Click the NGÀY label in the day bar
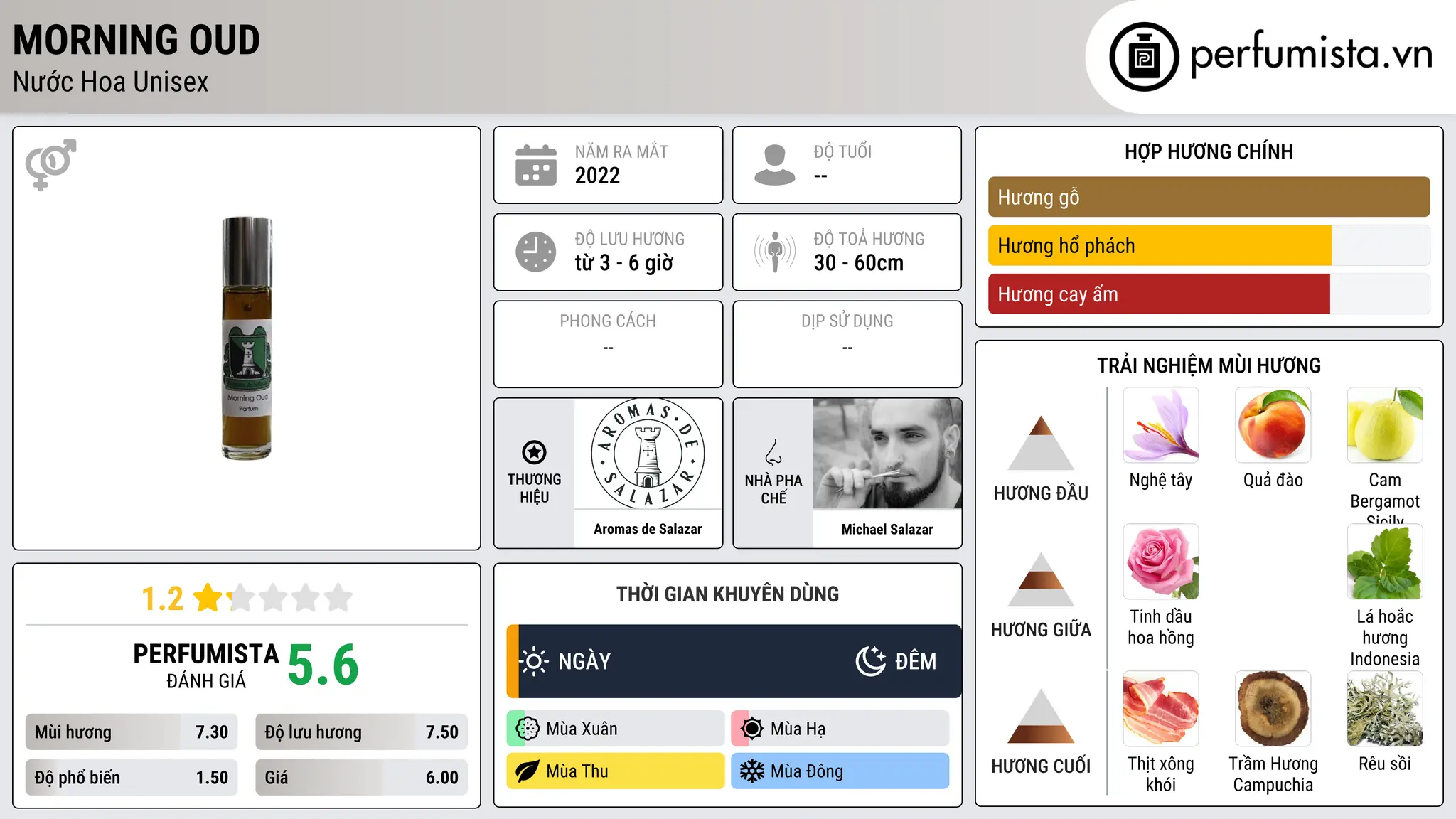Screen dimensions: 1456x819 pyautogui.click(x=584, y=661)
